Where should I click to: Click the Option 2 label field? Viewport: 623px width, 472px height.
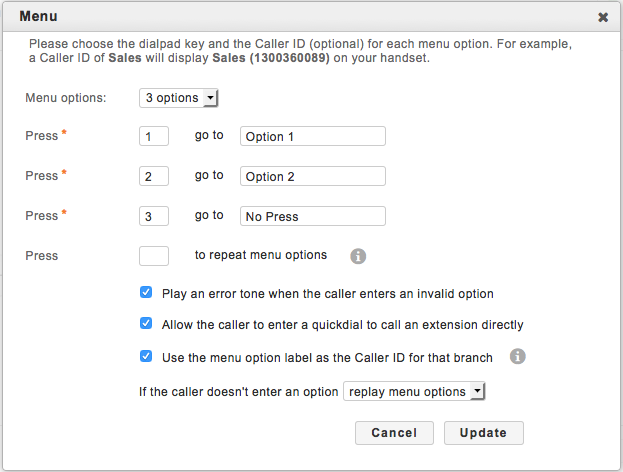(312, 176)
